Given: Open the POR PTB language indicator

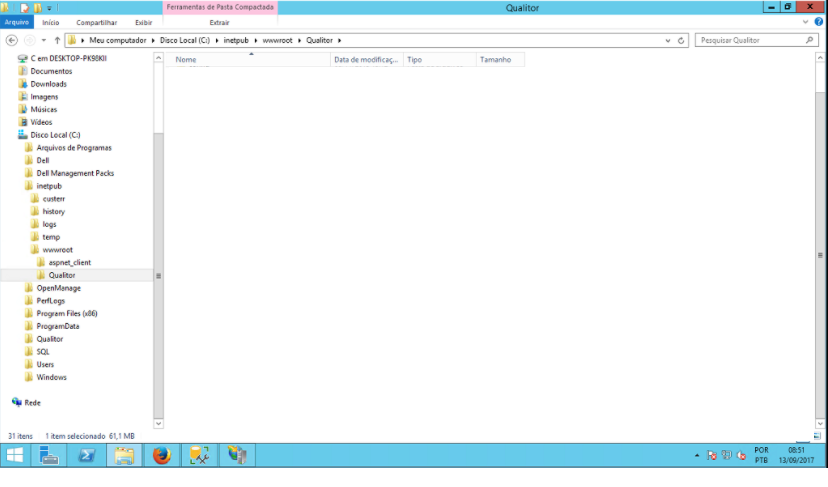Looking at the screenshot, I should tap(761, 455).
